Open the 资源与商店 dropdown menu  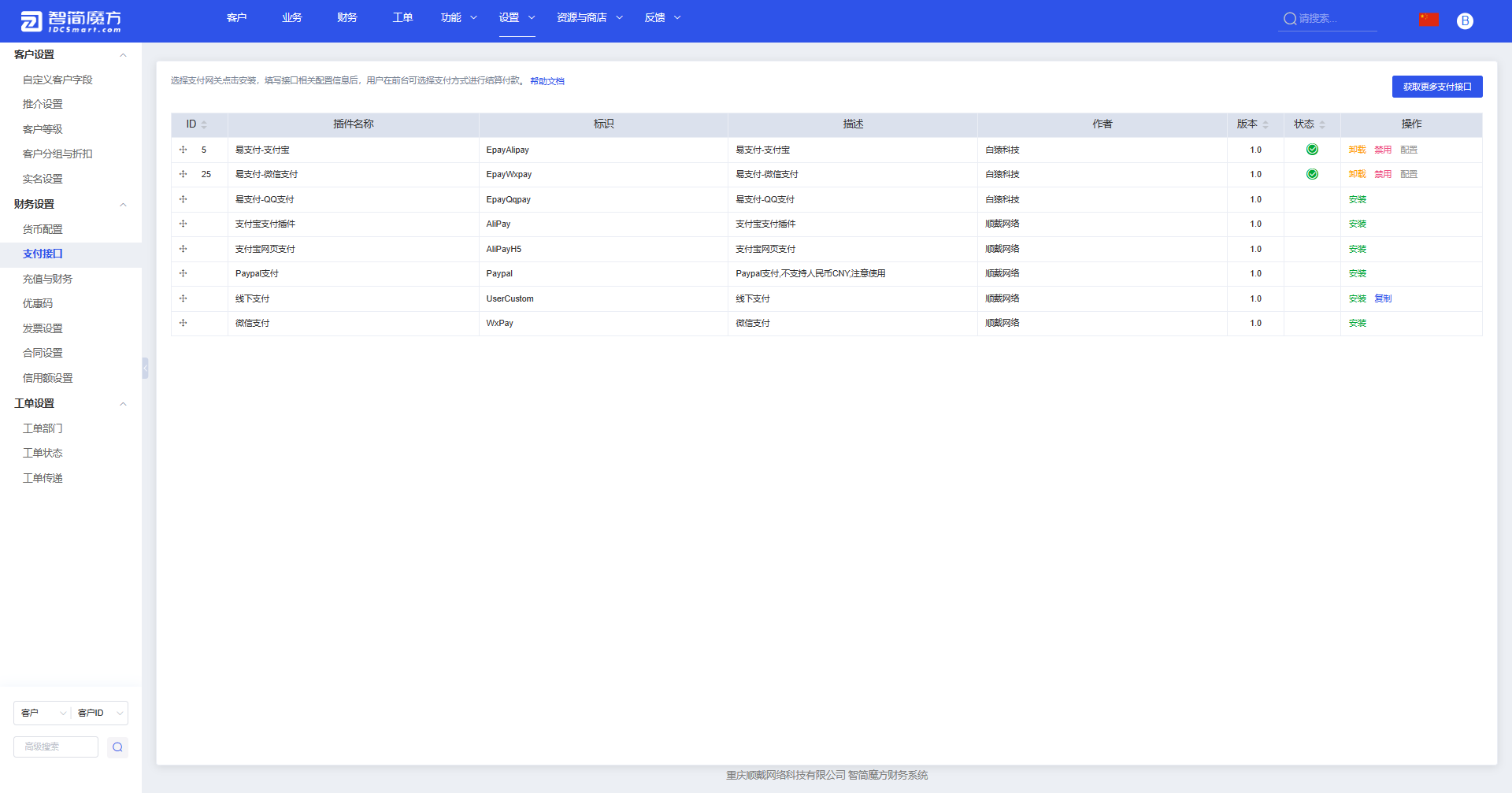point(590,17)
